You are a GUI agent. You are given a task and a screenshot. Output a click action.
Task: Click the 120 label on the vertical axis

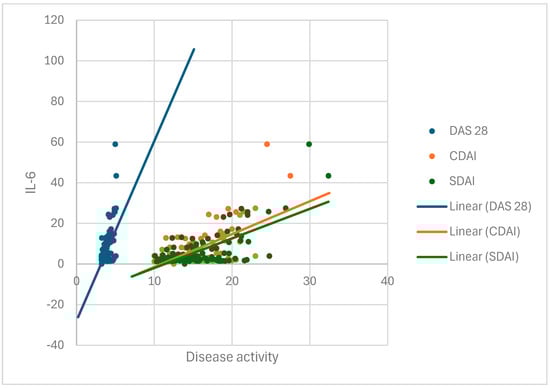[x=54, y=20]
